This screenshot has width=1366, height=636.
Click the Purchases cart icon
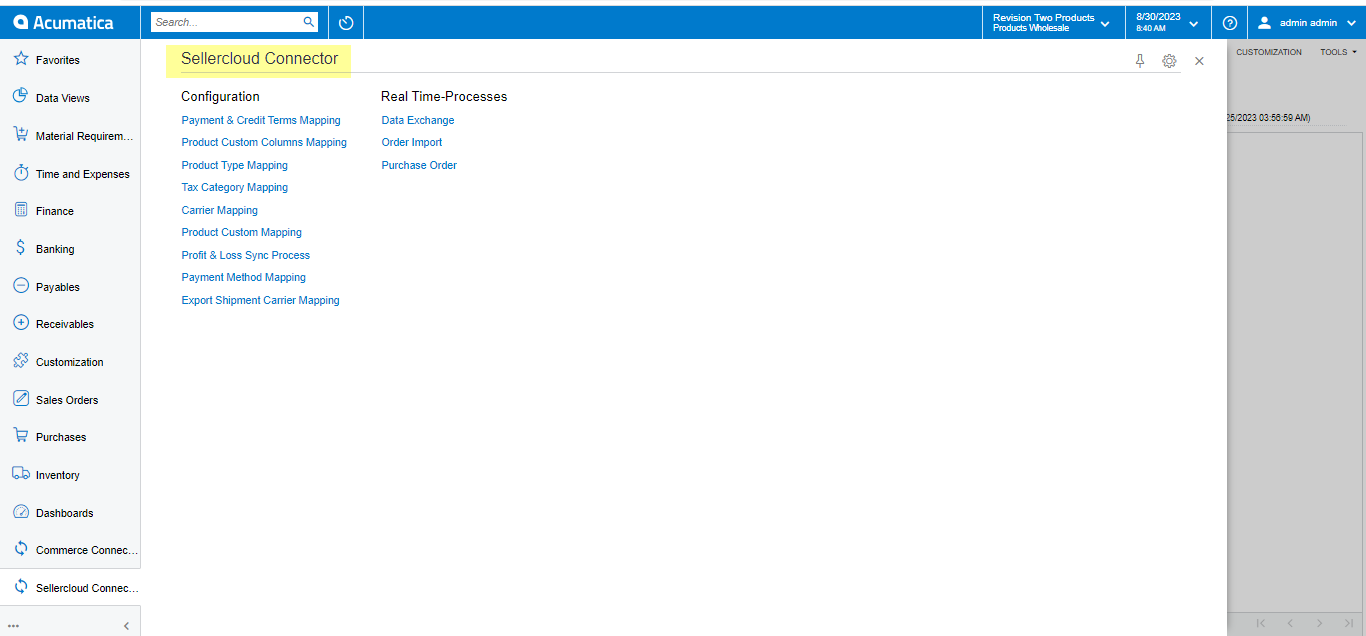coord(20,436)
